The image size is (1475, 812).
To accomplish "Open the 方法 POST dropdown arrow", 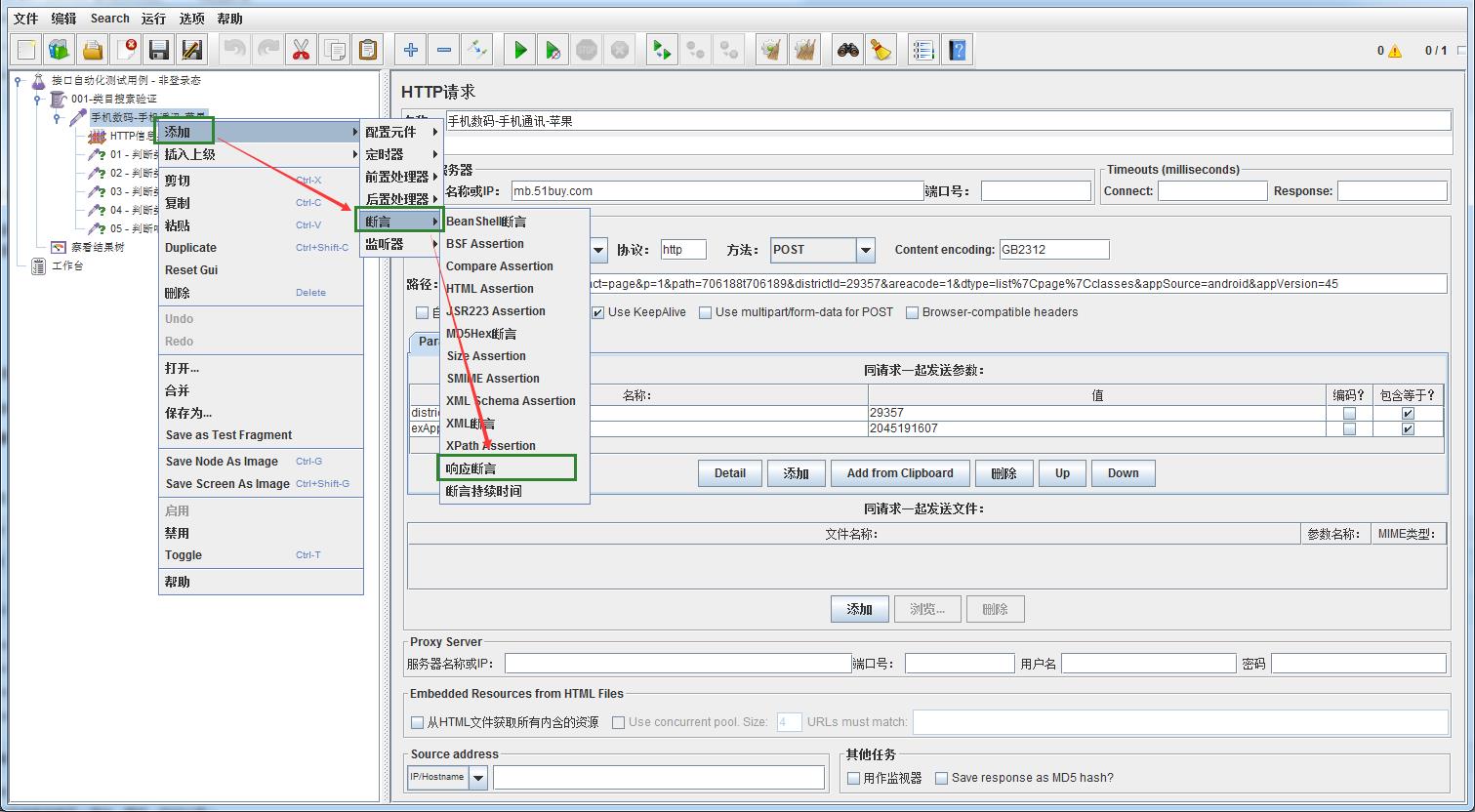I will point(866,250).
